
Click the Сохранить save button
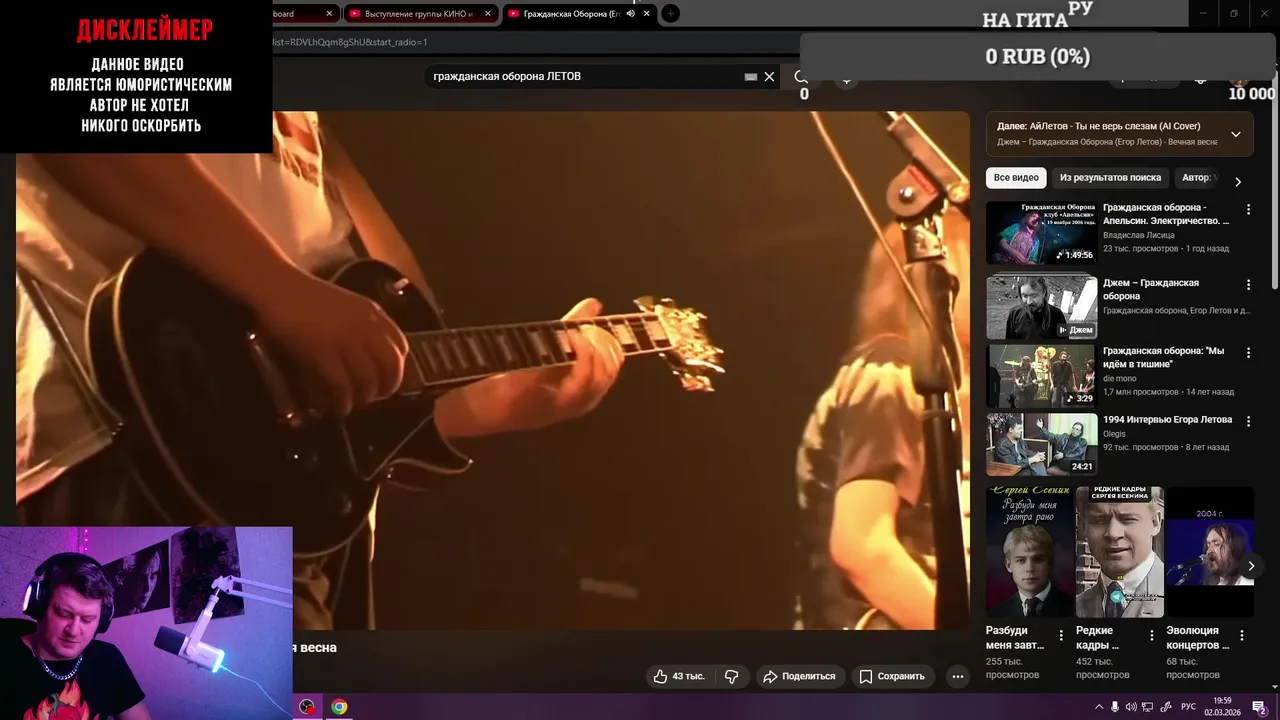(892, 676)
